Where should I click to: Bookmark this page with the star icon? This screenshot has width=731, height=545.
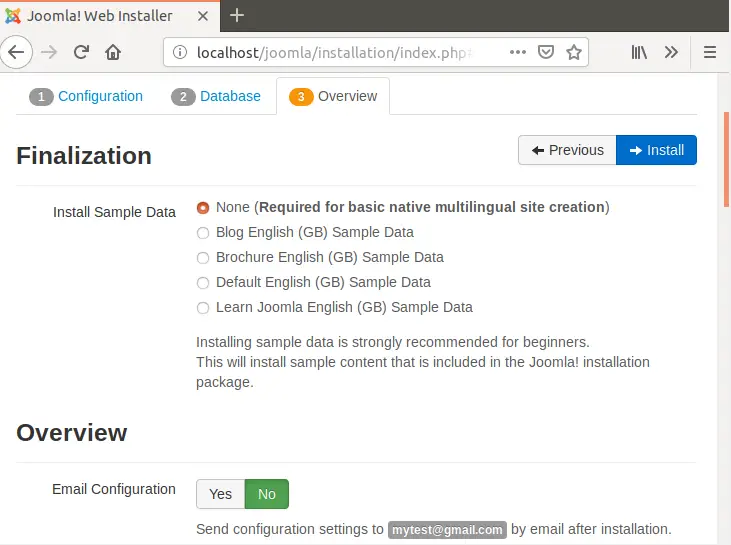574,52
